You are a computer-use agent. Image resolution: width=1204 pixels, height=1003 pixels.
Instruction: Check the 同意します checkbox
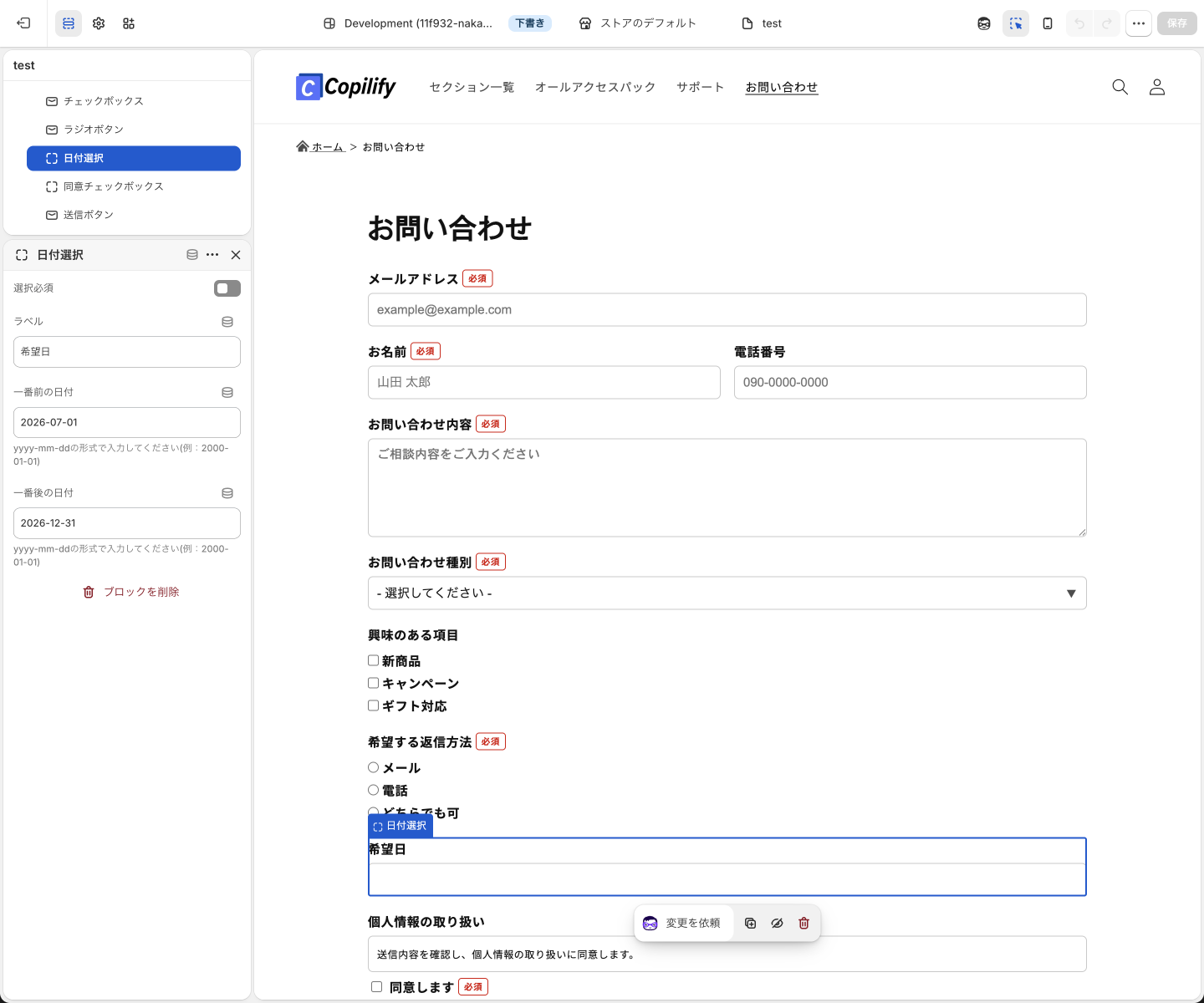click(377, 987)
